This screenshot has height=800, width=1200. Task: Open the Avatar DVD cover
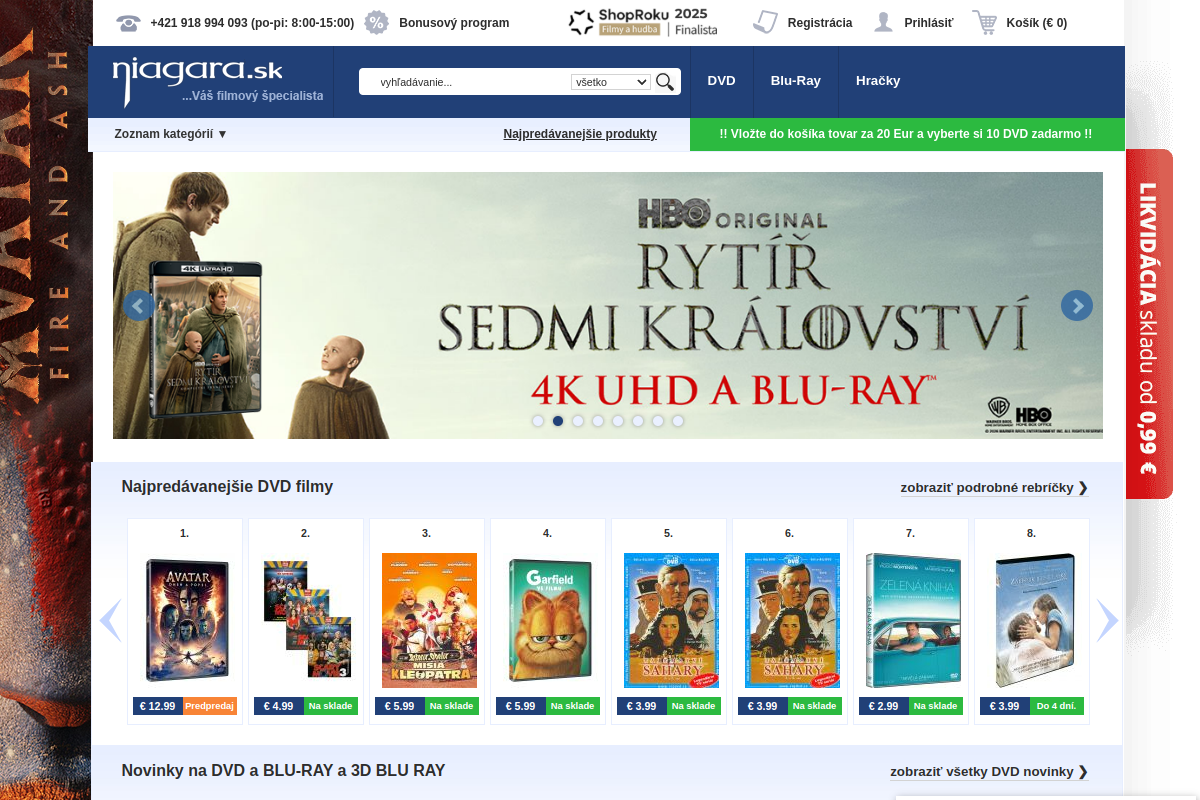pos(186,620)
